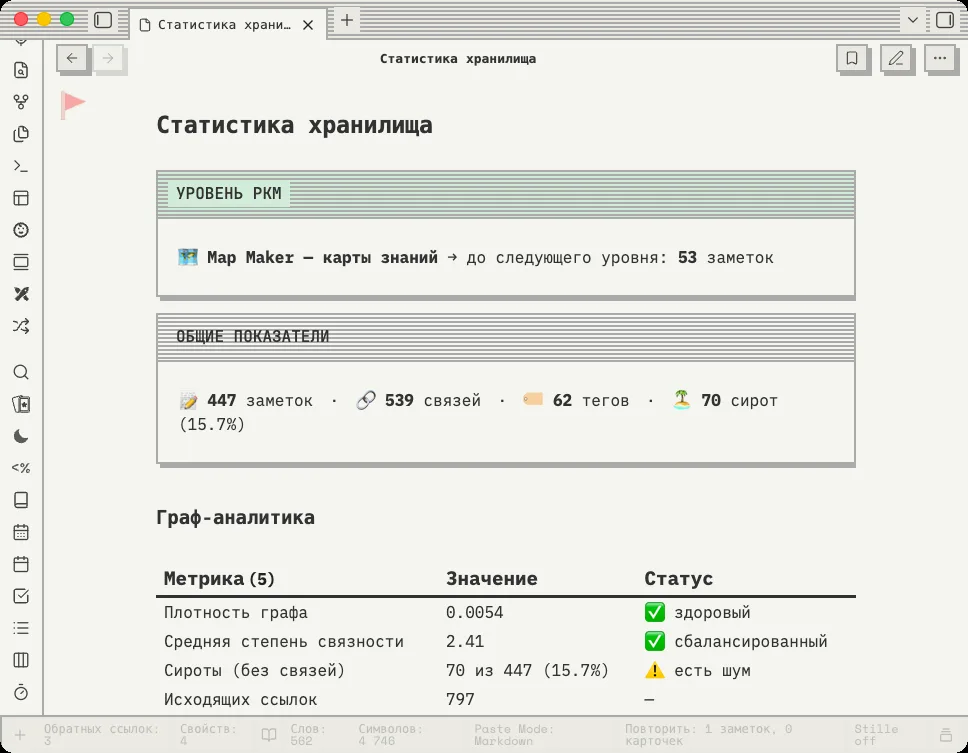Click the pink flag icon

pos(73,104)
